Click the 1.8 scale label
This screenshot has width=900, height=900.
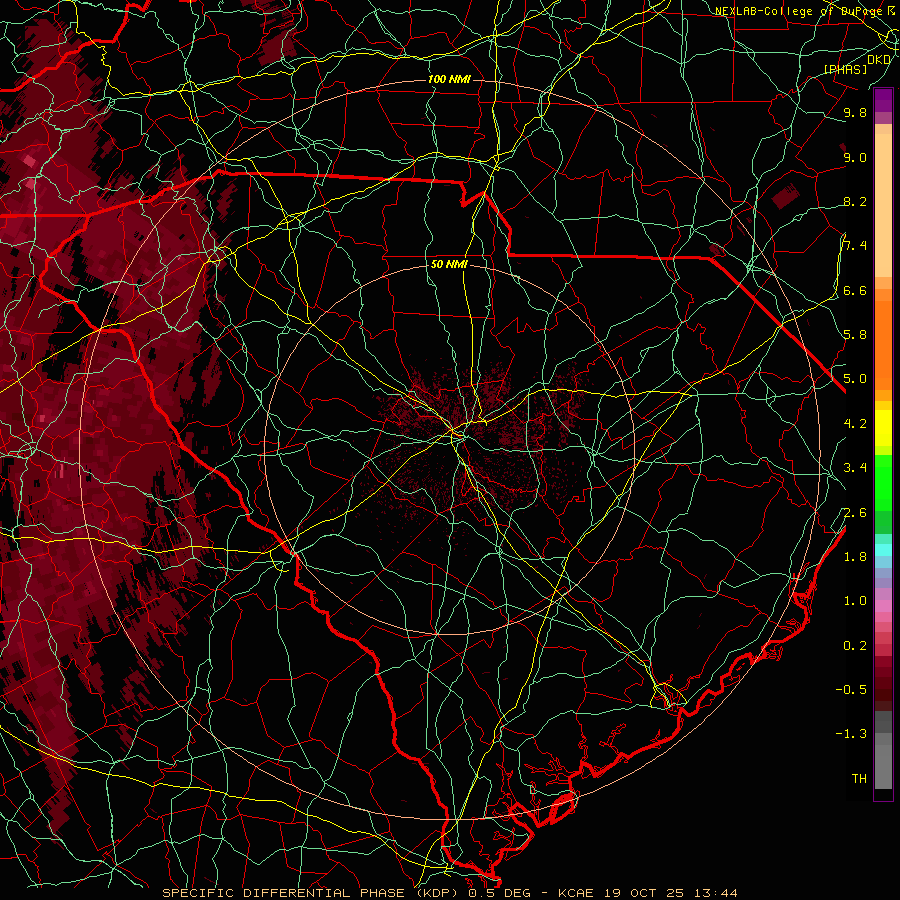855,557
